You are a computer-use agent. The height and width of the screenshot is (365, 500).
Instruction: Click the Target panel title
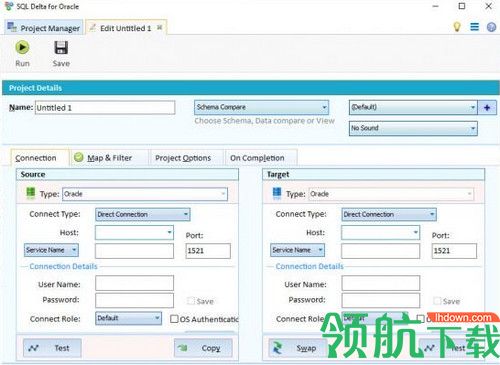point(278,175)
